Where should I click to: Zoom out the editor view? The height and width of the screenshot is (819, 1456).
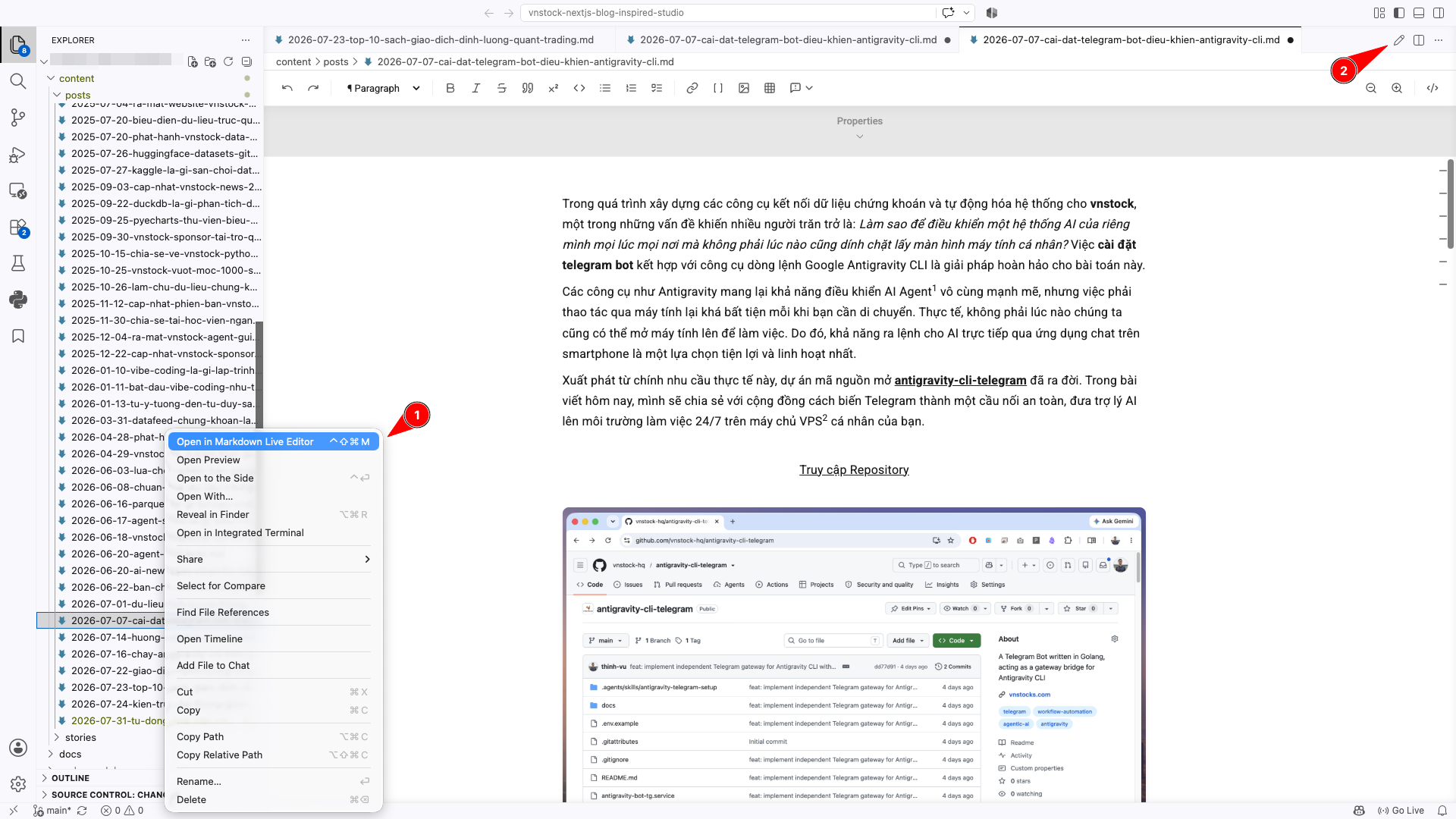pos(1371,88)
